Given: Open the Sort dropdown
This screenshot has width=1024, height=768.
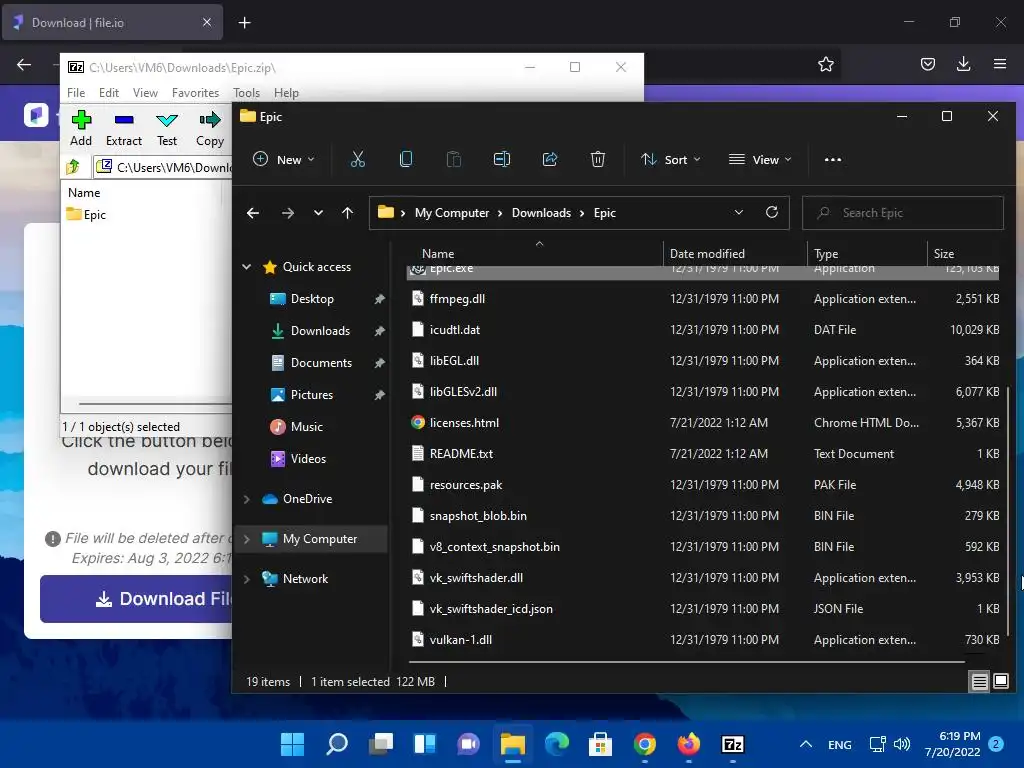Looking at the screenshot, I should (671, 159).
